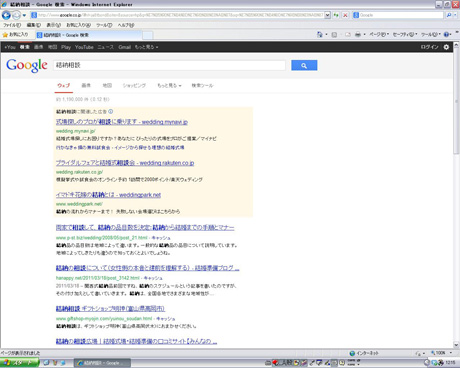
Task: Click the ログイン sign-in link
Action: pyautogui.click(x=429, y=47)
